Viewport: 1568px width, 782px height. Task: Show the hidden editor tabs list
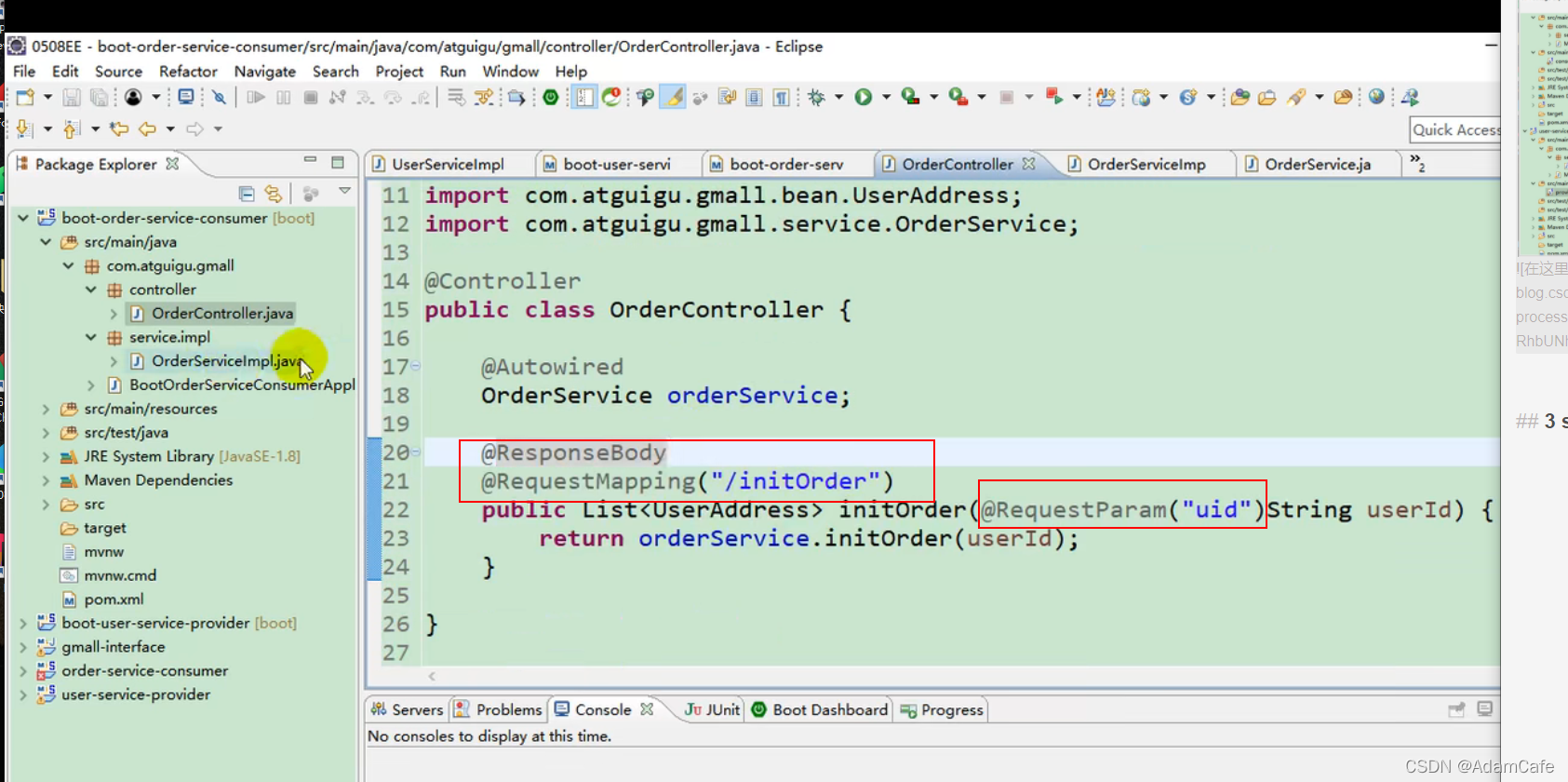point(1417,163)
